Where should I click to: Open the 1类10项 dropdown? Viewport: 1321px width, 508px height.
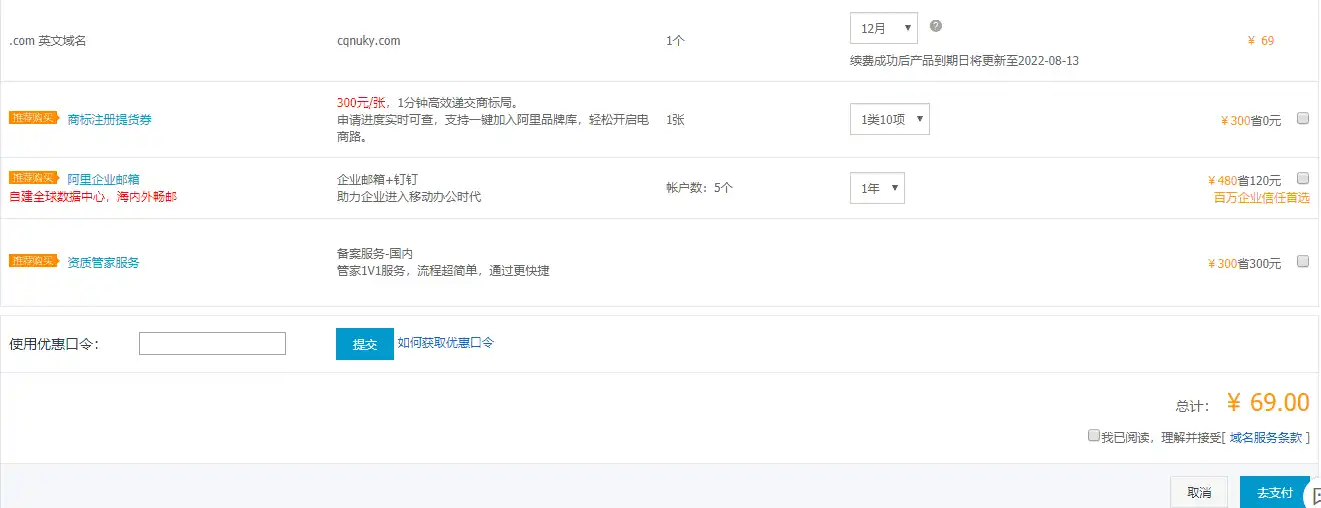coord(889,119)
